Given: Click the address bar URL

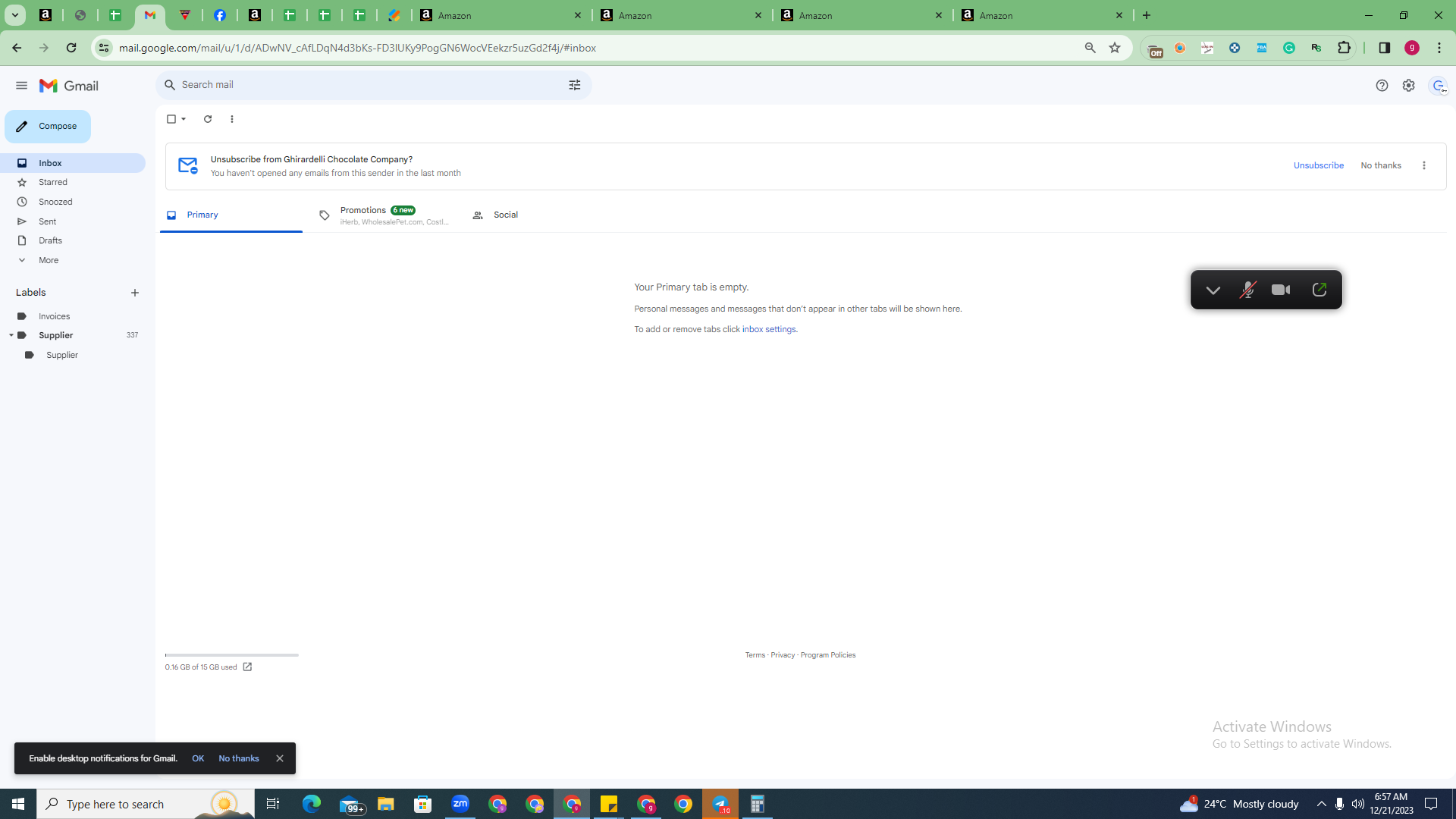Looking at the screenshot, I should coord(357,48).
